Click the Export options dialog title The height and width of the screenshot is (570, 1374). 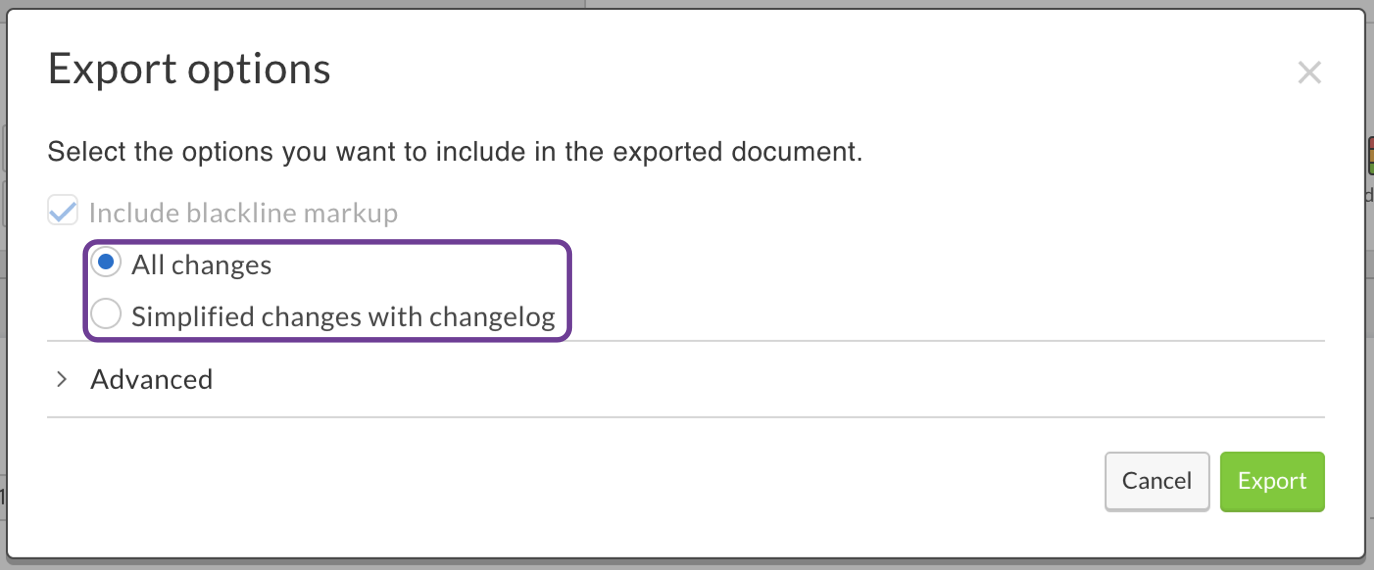[189, 69]
